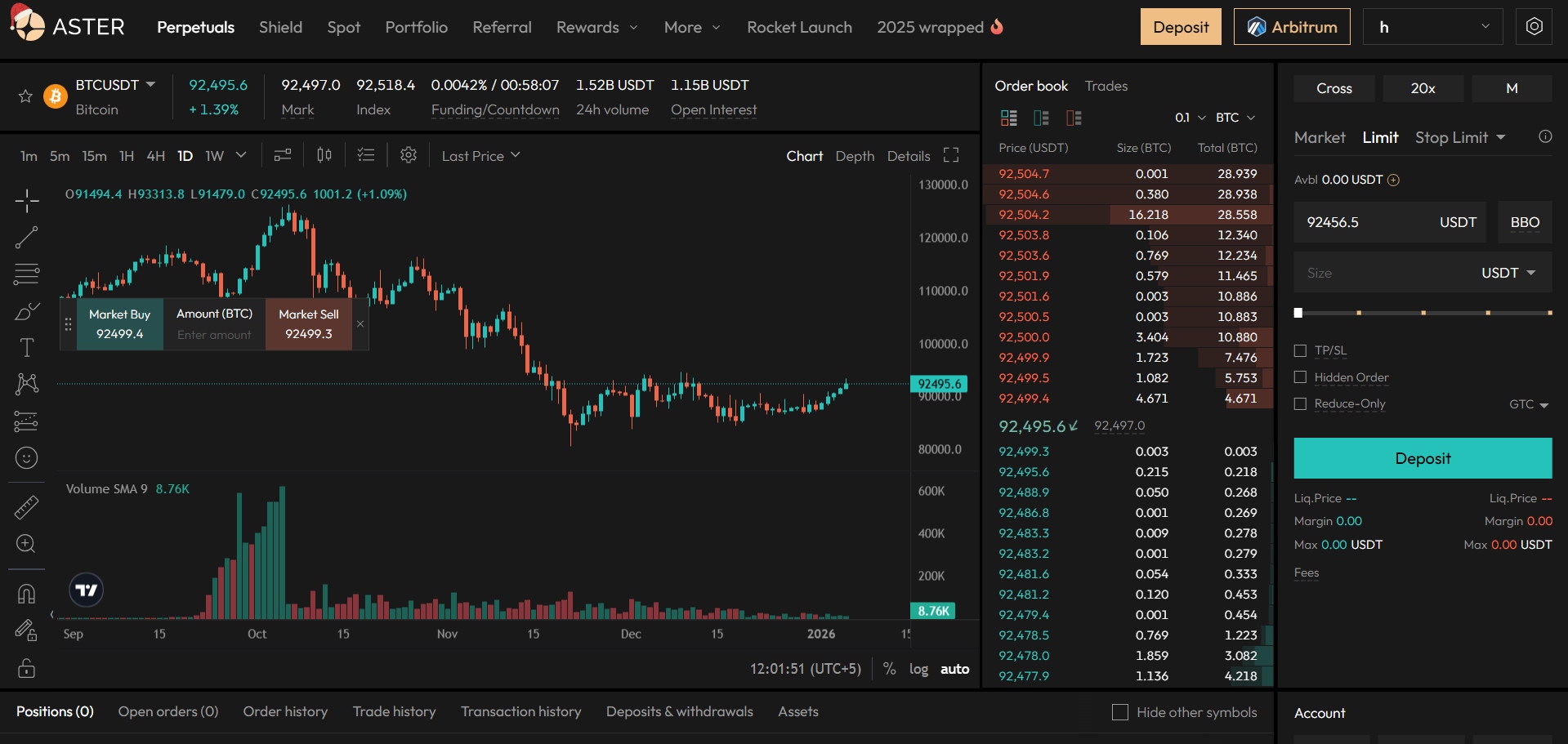The height and width of the screenshot is (744, 1568).
Task: Open chart settings gear icon
Action: tap(409, 155)
